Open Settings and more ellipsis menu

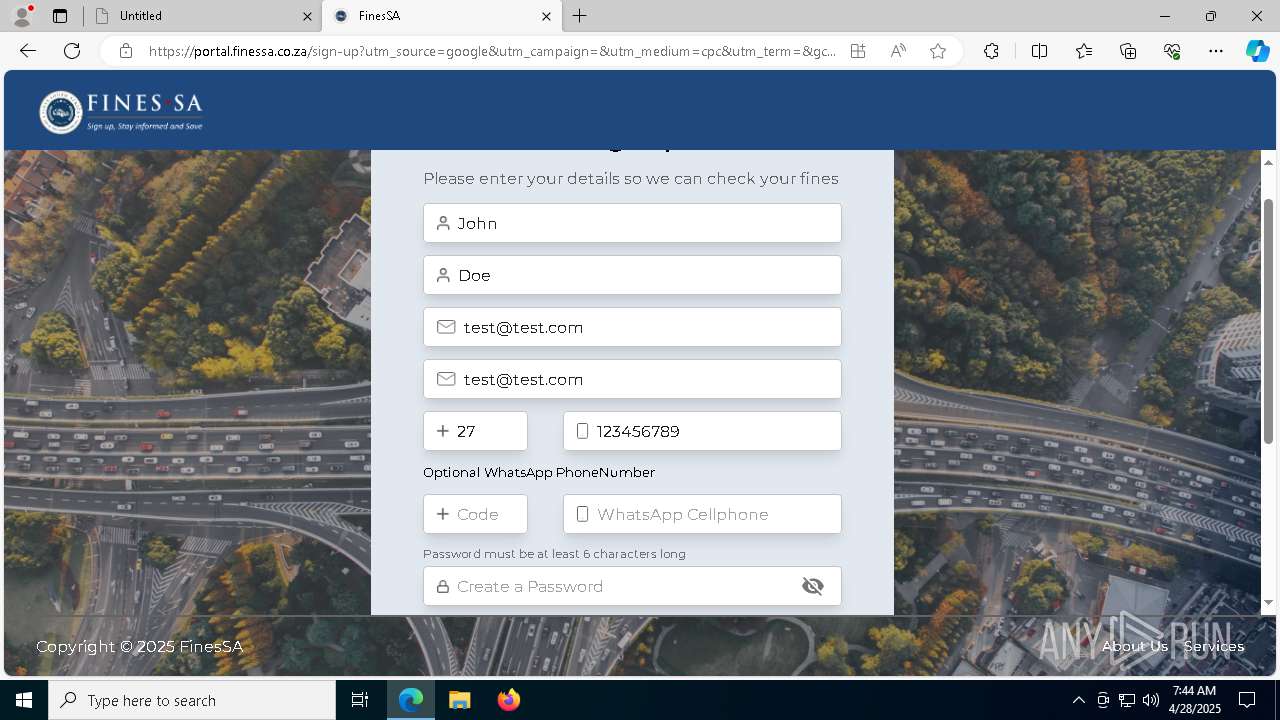[x=1216, y=51]
